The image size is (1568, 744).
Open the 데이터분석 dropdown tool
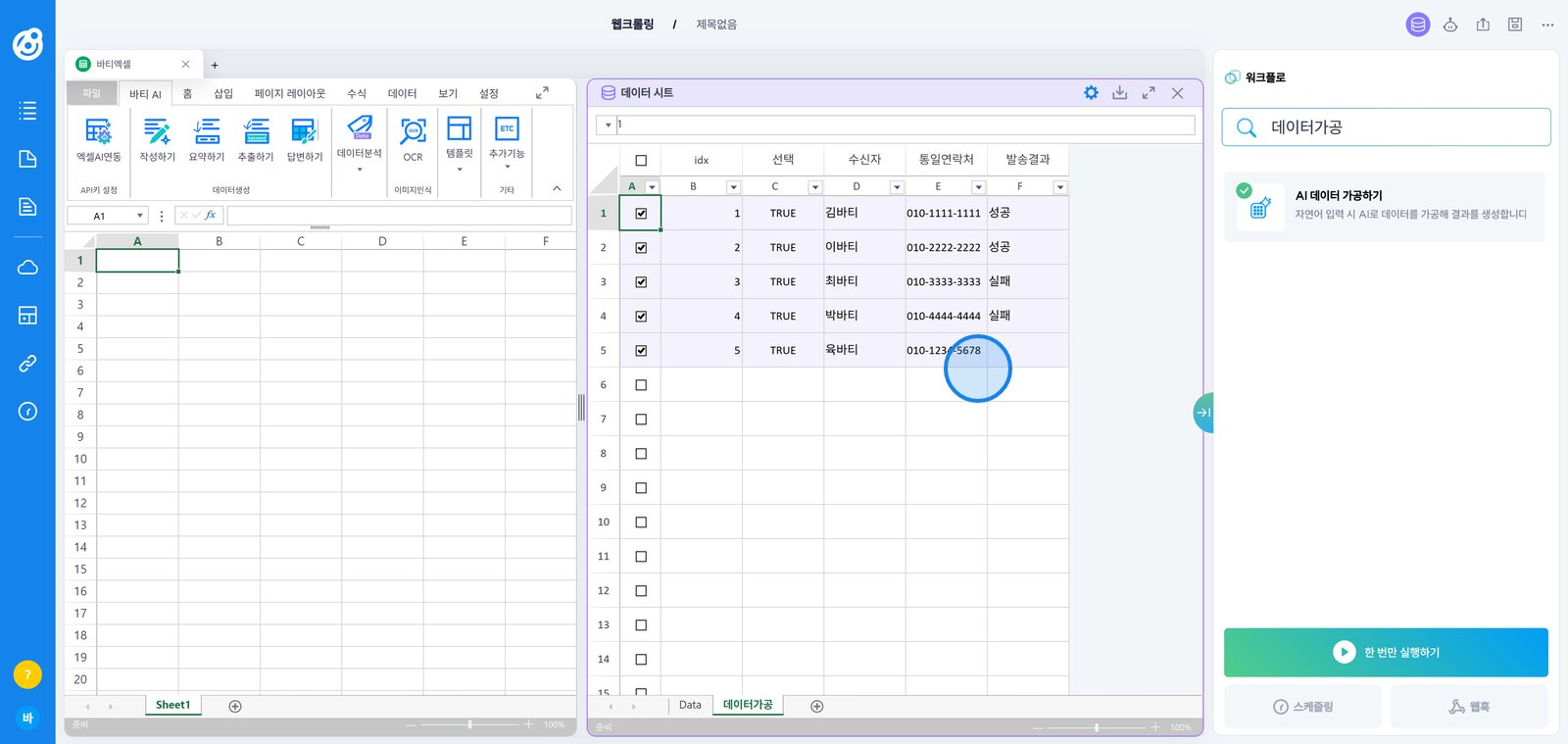(360, 142)
